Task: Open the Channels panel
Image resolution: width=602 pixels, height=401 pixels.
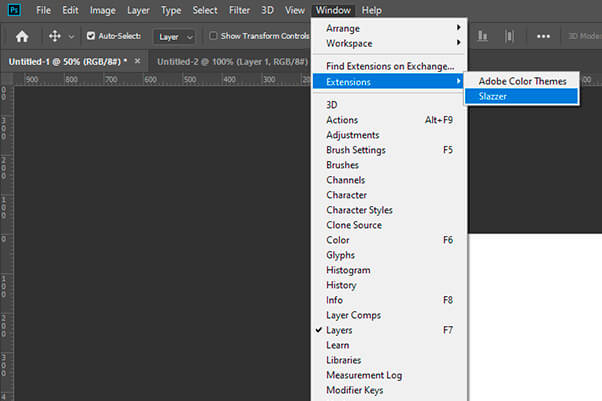Action: tap(389, 180)
